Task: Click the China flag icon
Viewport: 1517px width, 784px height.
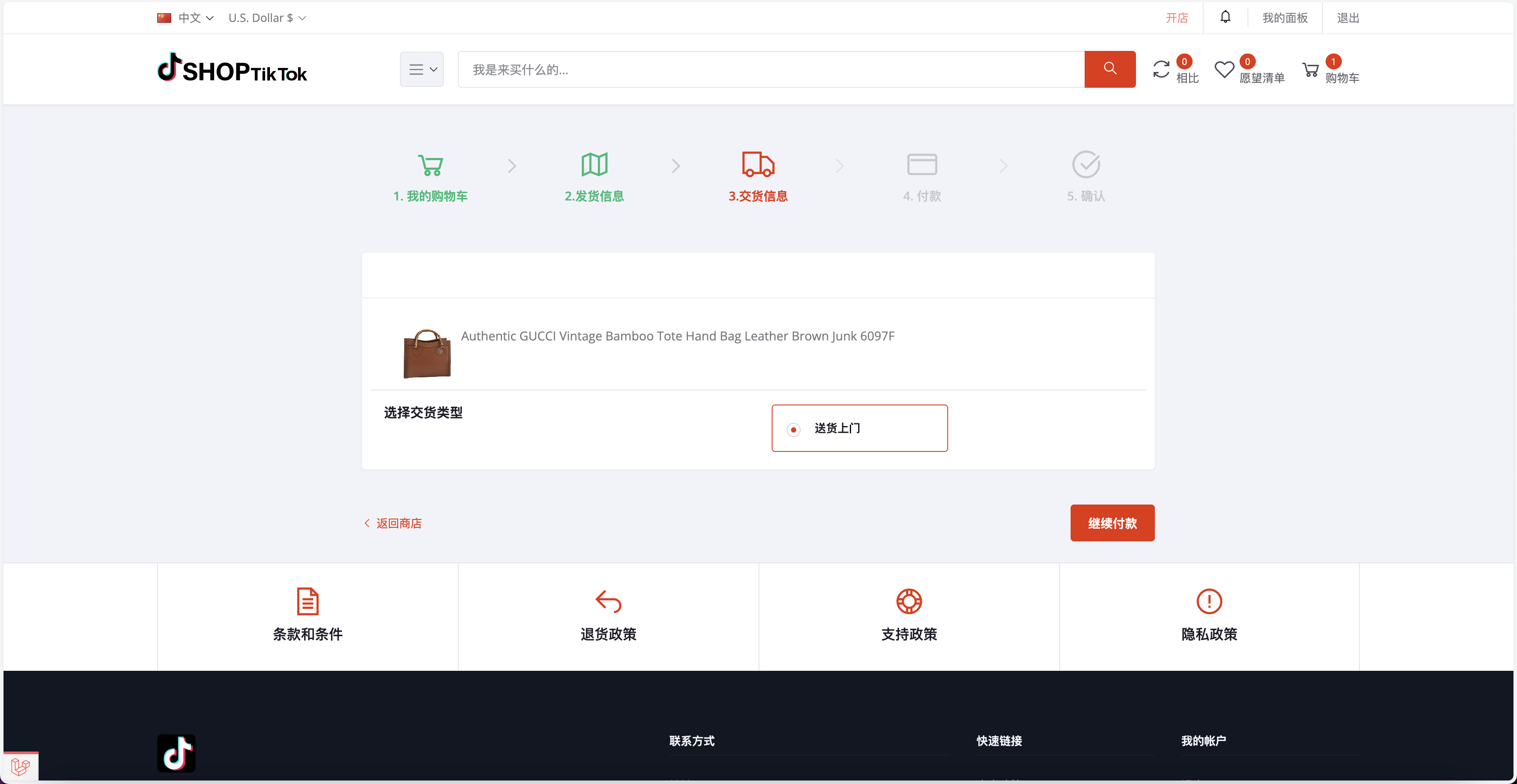Action: point(164,18)
